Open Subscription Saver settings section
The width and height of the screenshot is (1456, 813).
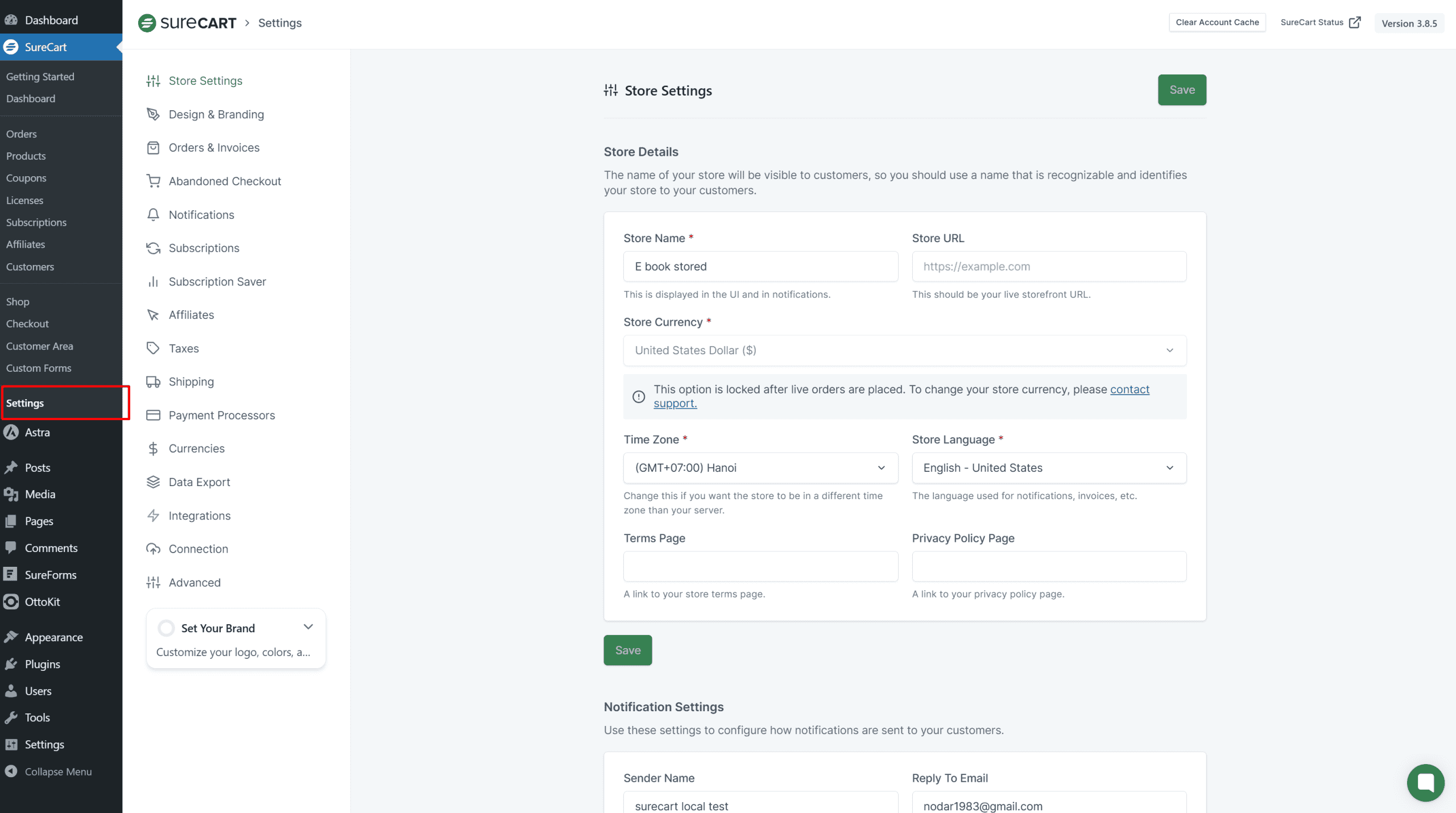pos(217,281)
